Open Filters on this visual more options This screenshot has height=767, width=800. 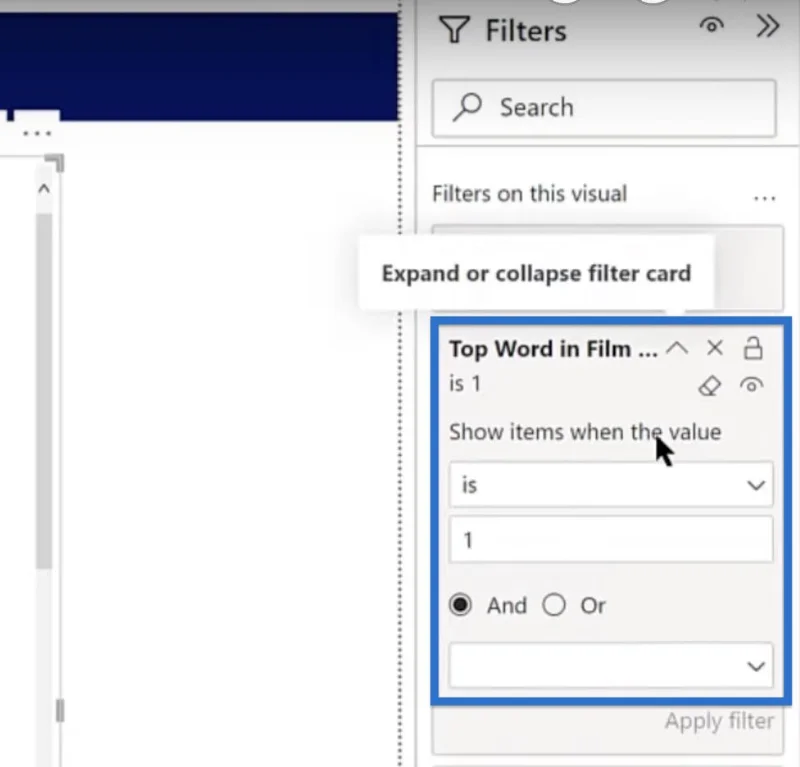click(x=764, y=198)
